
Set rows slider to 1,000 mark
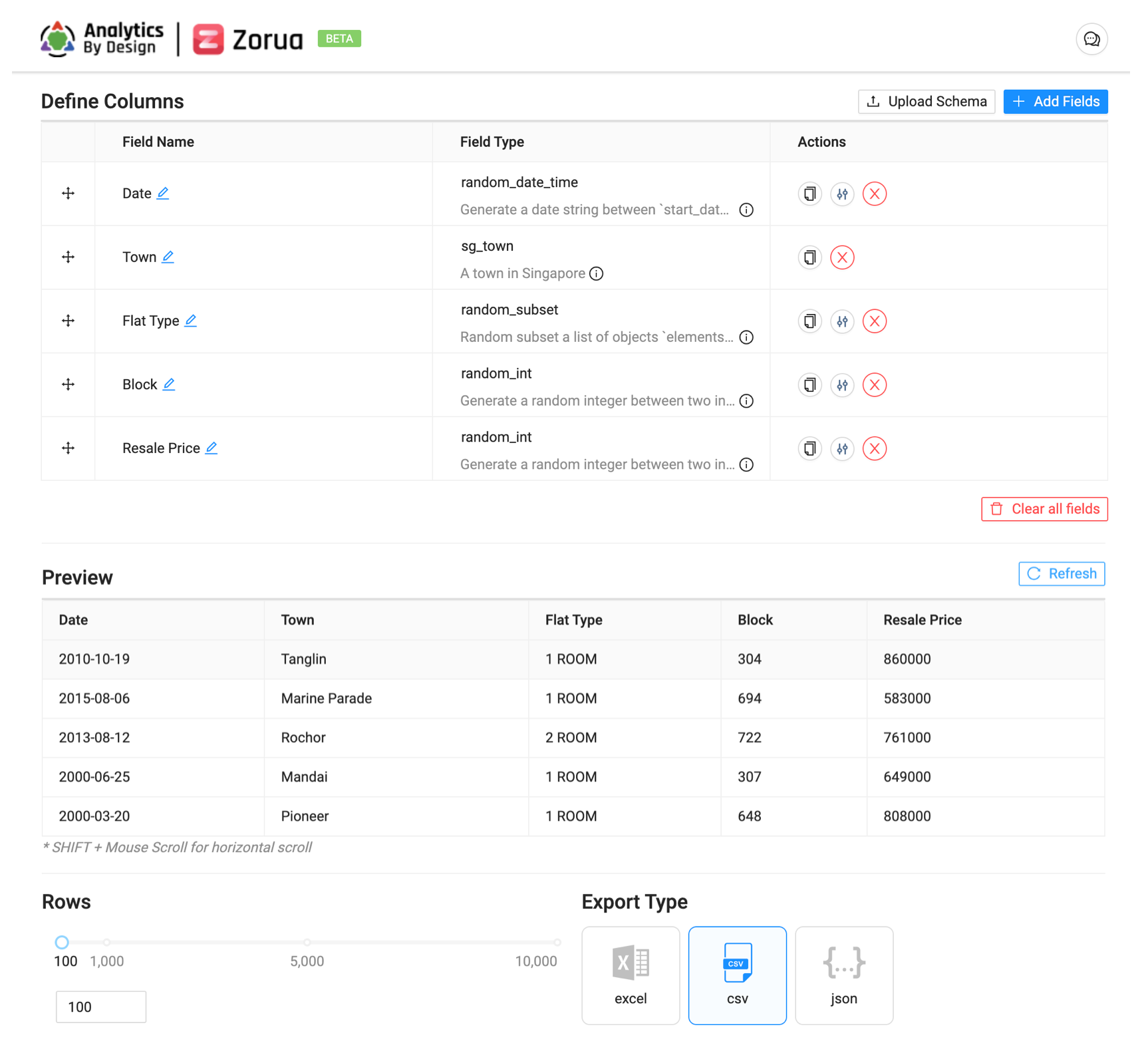[x=106, y=942]
